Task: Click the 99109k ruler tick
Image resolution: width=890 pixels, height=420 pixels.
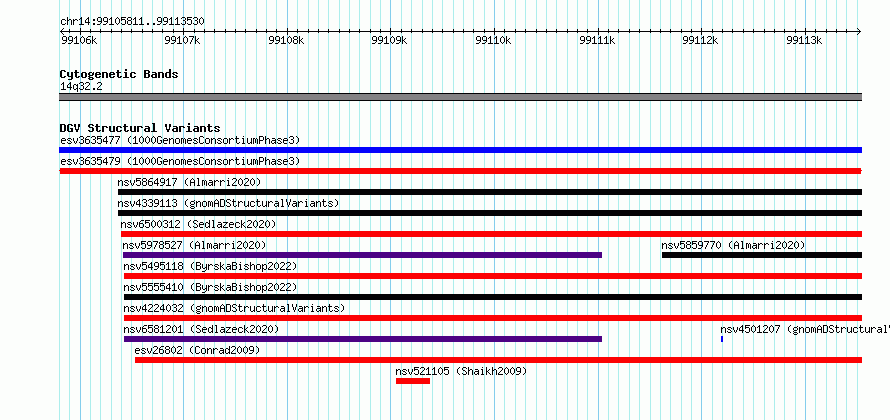Action: [x=390, y=40]
